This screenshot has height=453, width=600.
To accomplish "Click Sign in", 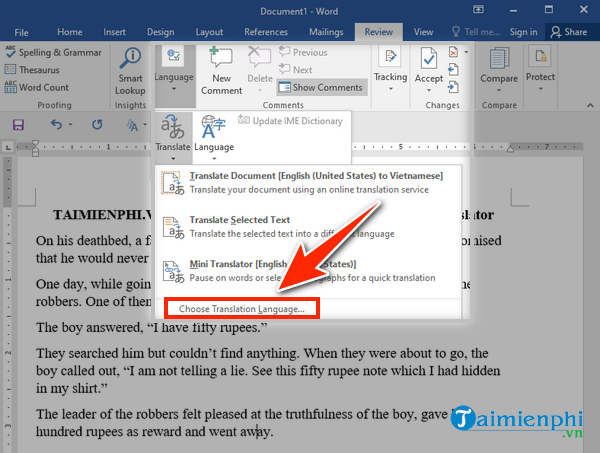I will click(x=523, y=32).
